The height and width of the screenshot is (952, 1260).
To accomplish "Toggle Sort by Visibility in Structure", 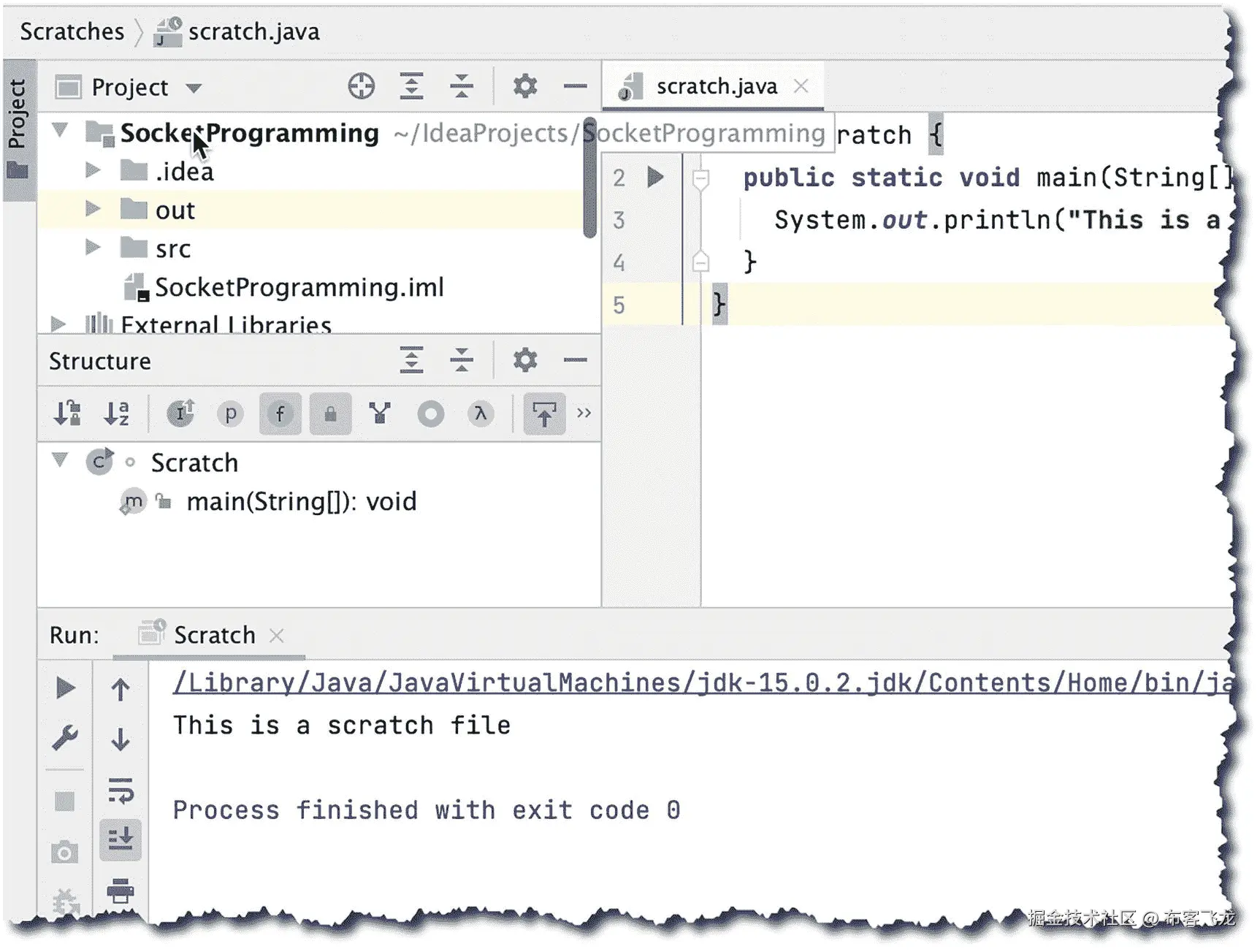I will 68,414.
